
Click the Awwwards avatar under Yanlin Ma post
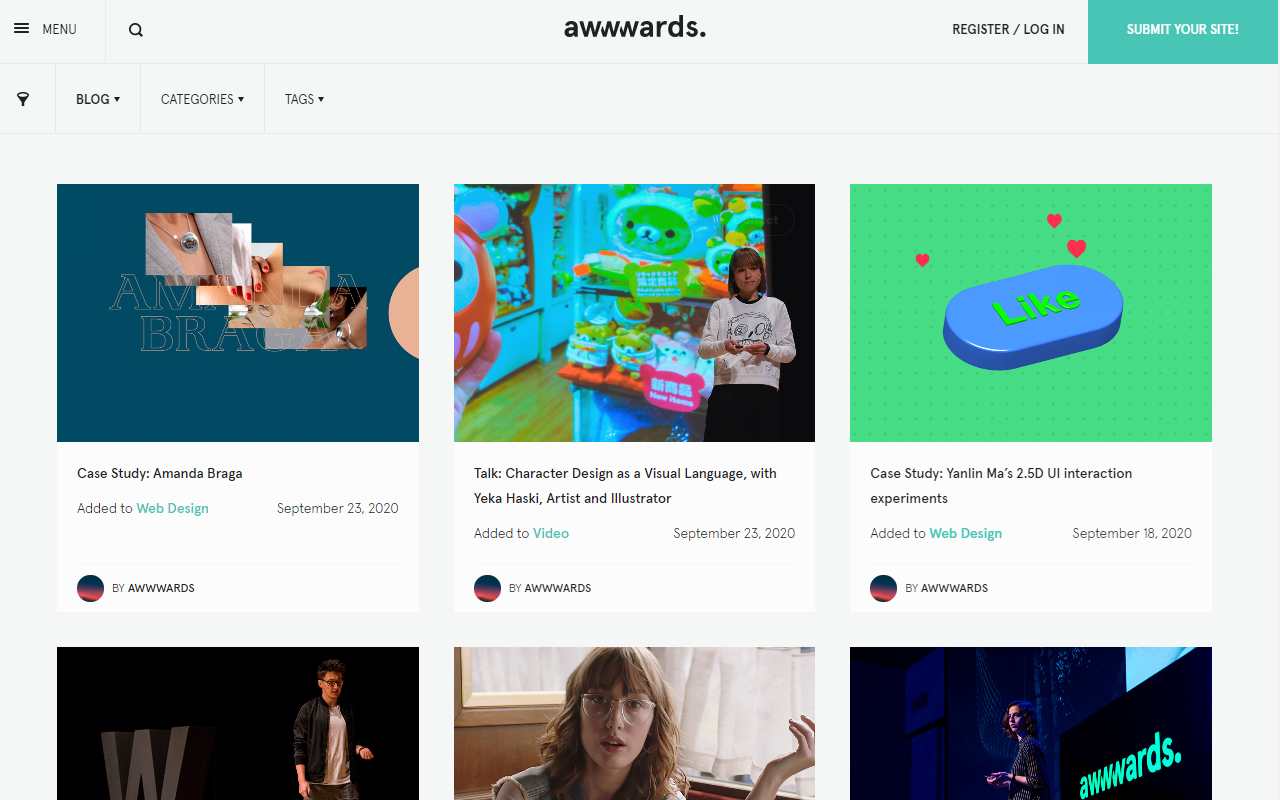point(884,588)
